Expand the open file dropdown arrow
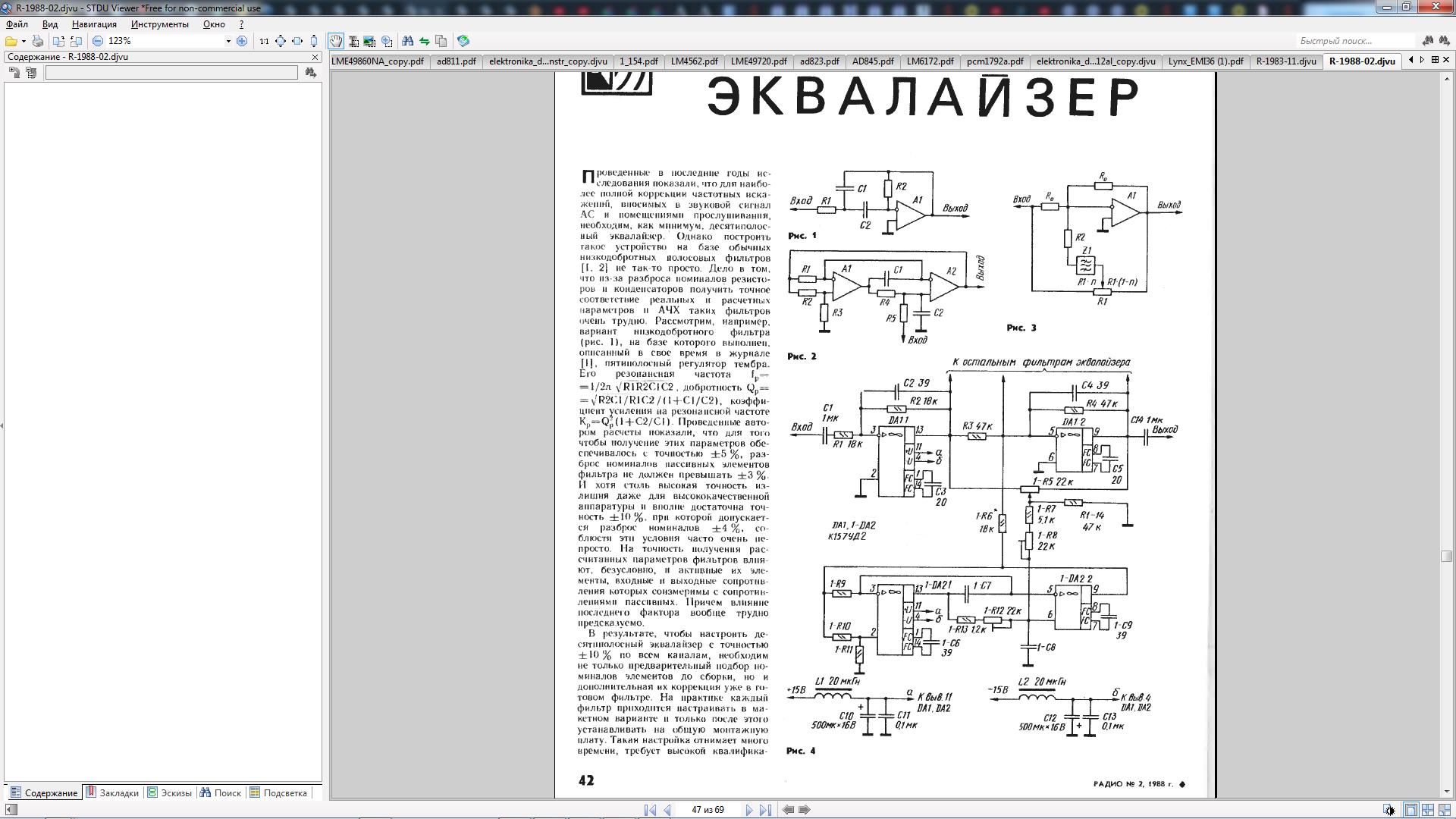This screenshot has width=1456, height=819. click(x=24, y=41)
